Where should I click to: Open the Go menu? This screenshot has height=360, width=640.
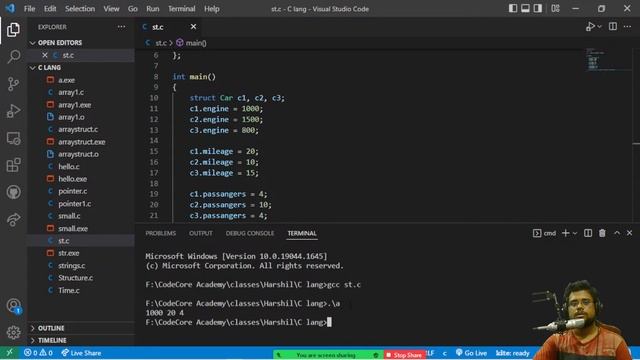click(x=133, y=9)
